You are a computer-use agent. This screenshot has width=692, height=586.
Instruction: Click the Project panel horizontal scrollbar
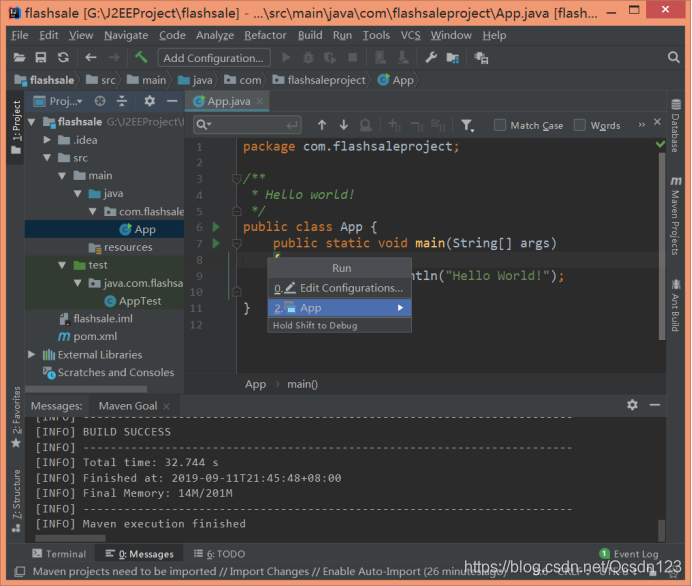86,389
